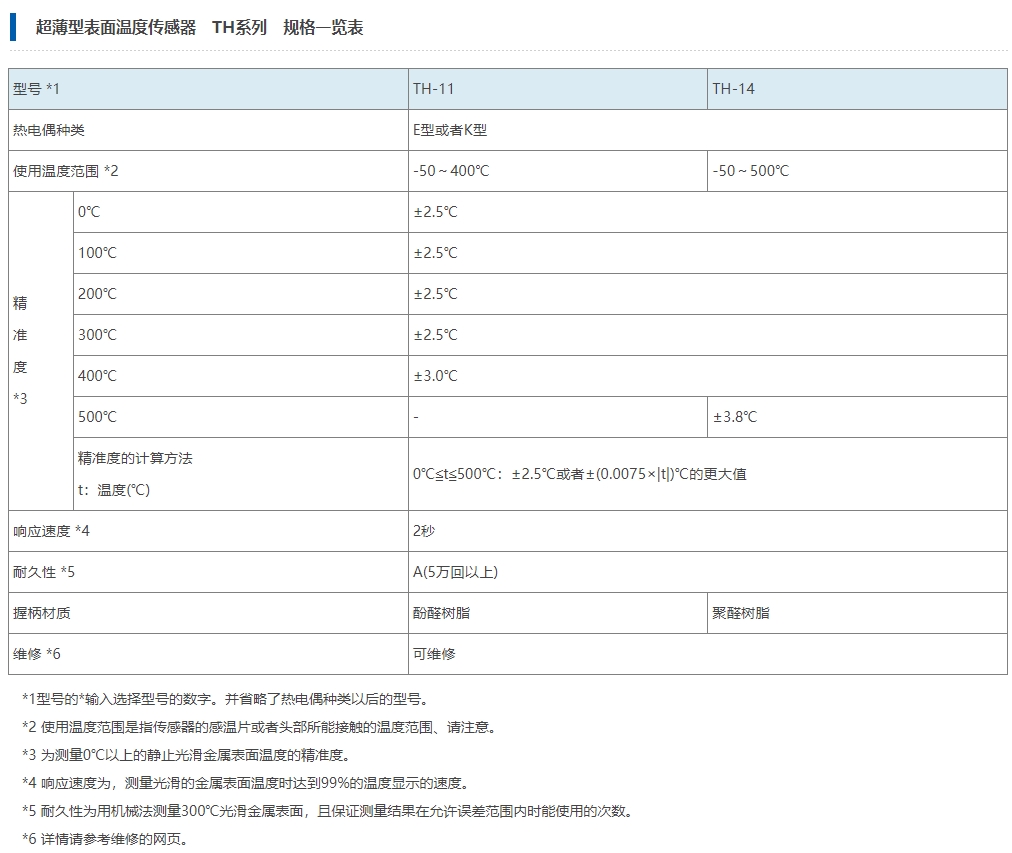The width and height of the screenshot is (1012, 853).
Task: Click the ±3.0℃ value
Action: tap(436, 376)
